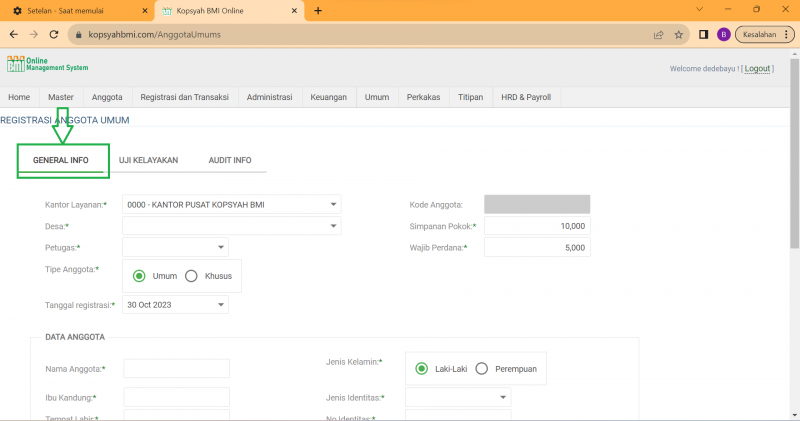Open the HRD & Payroll menu
800x421 pixels.
[526, 97]
